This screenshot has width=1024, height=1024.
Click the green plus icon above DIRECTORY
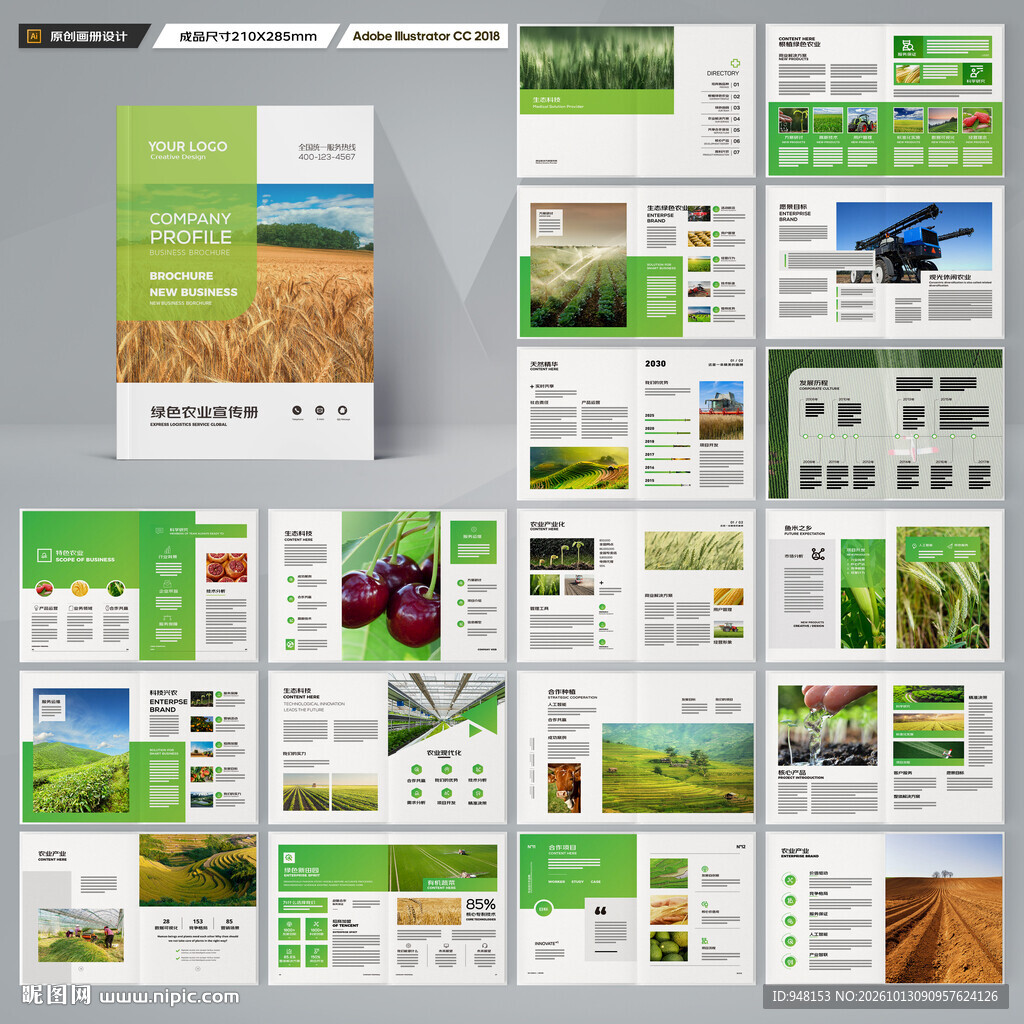pos(735,63)
